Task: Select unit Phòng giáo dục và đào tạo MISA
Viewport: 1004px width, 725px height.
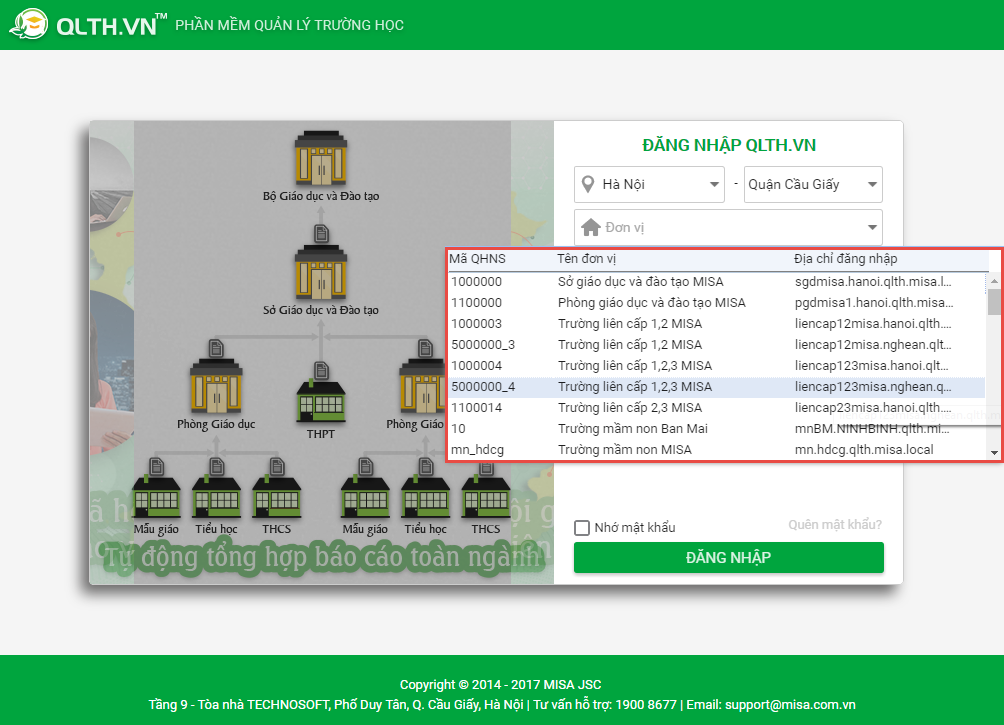Action: [x=717, y=303]
